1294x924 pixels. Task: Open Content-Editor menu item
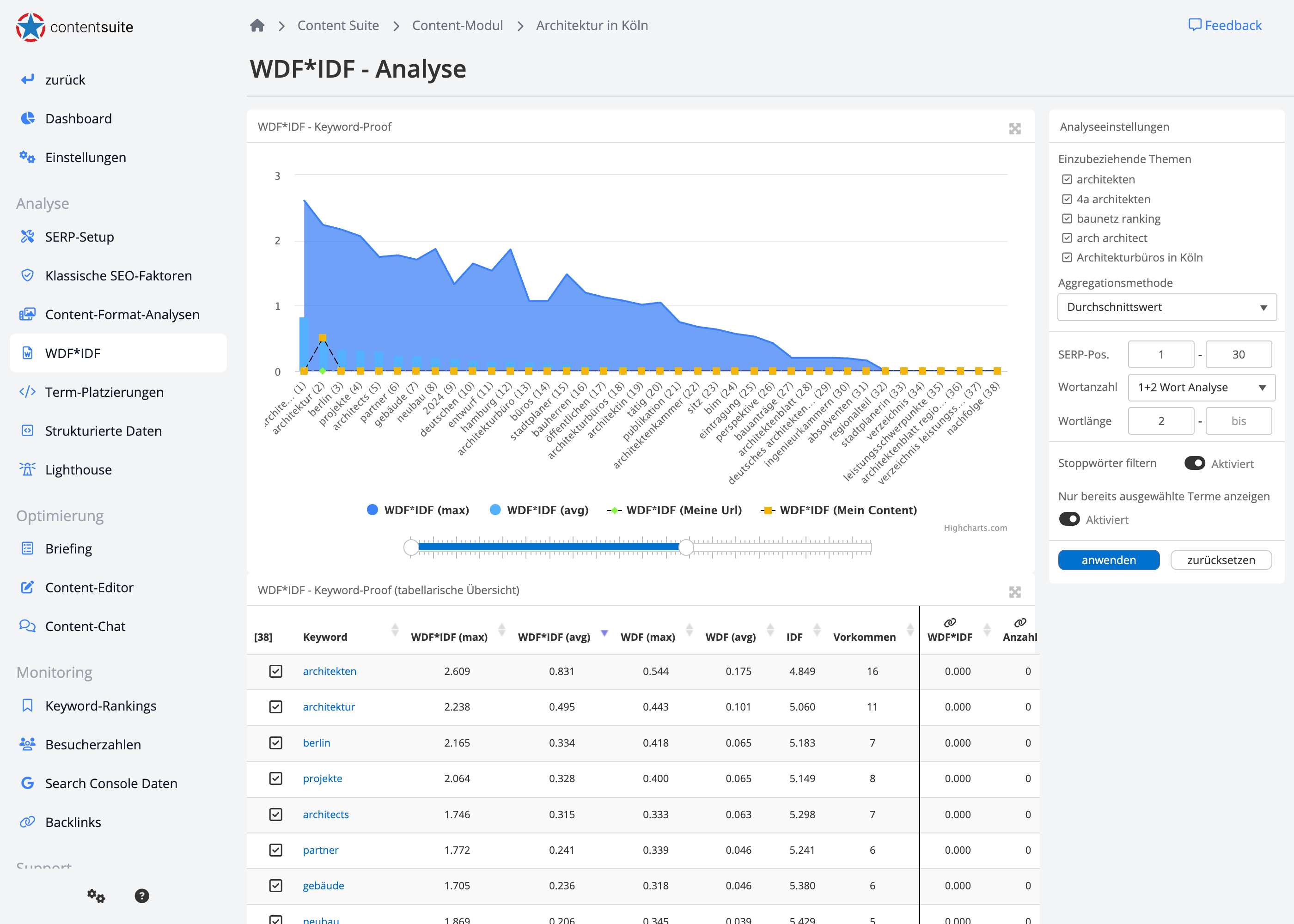pyautogui.click(x=89, y=587)
